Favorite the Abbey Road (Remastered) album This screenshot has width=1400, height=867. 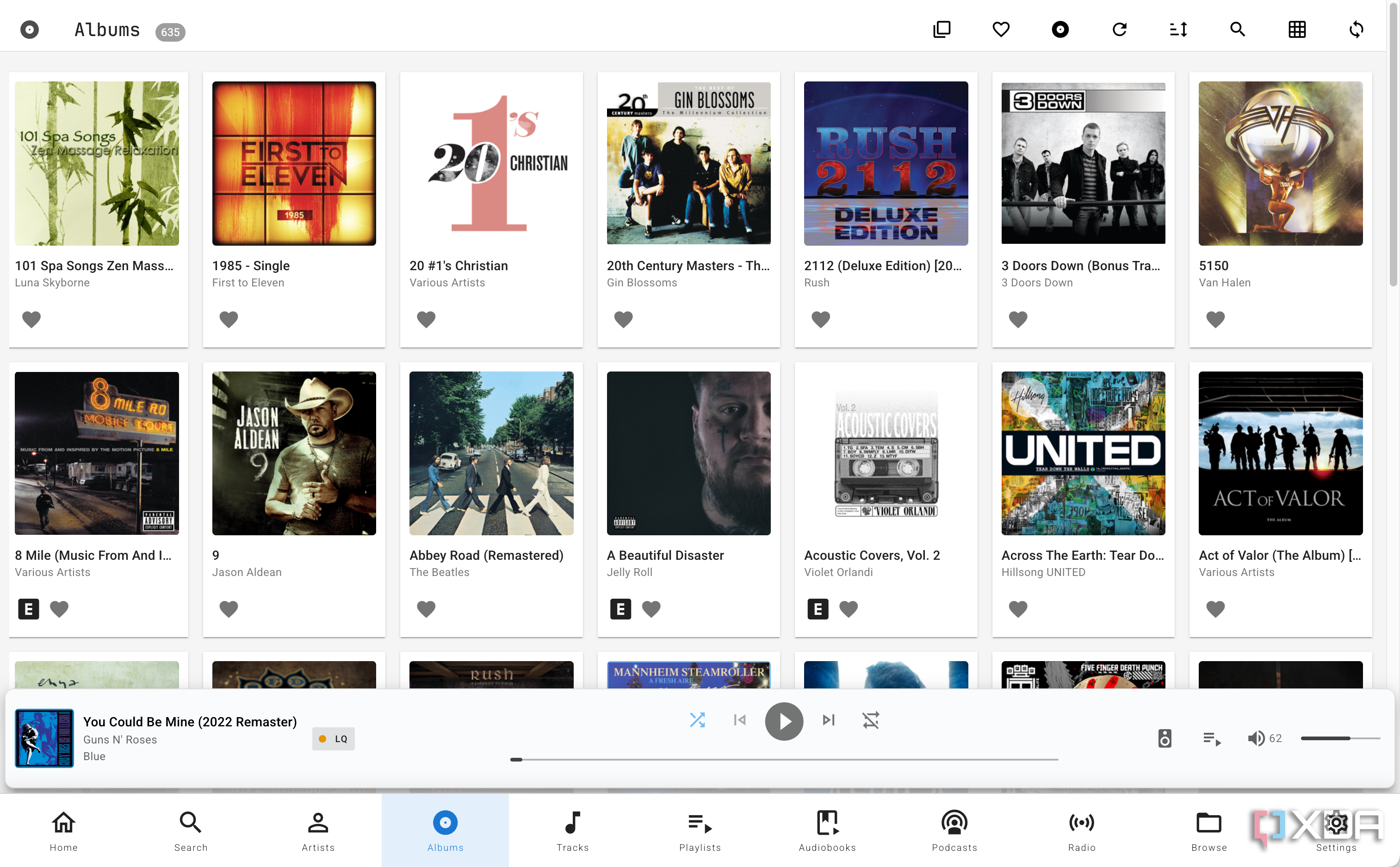pyautogui.click(x=426, y=608)
